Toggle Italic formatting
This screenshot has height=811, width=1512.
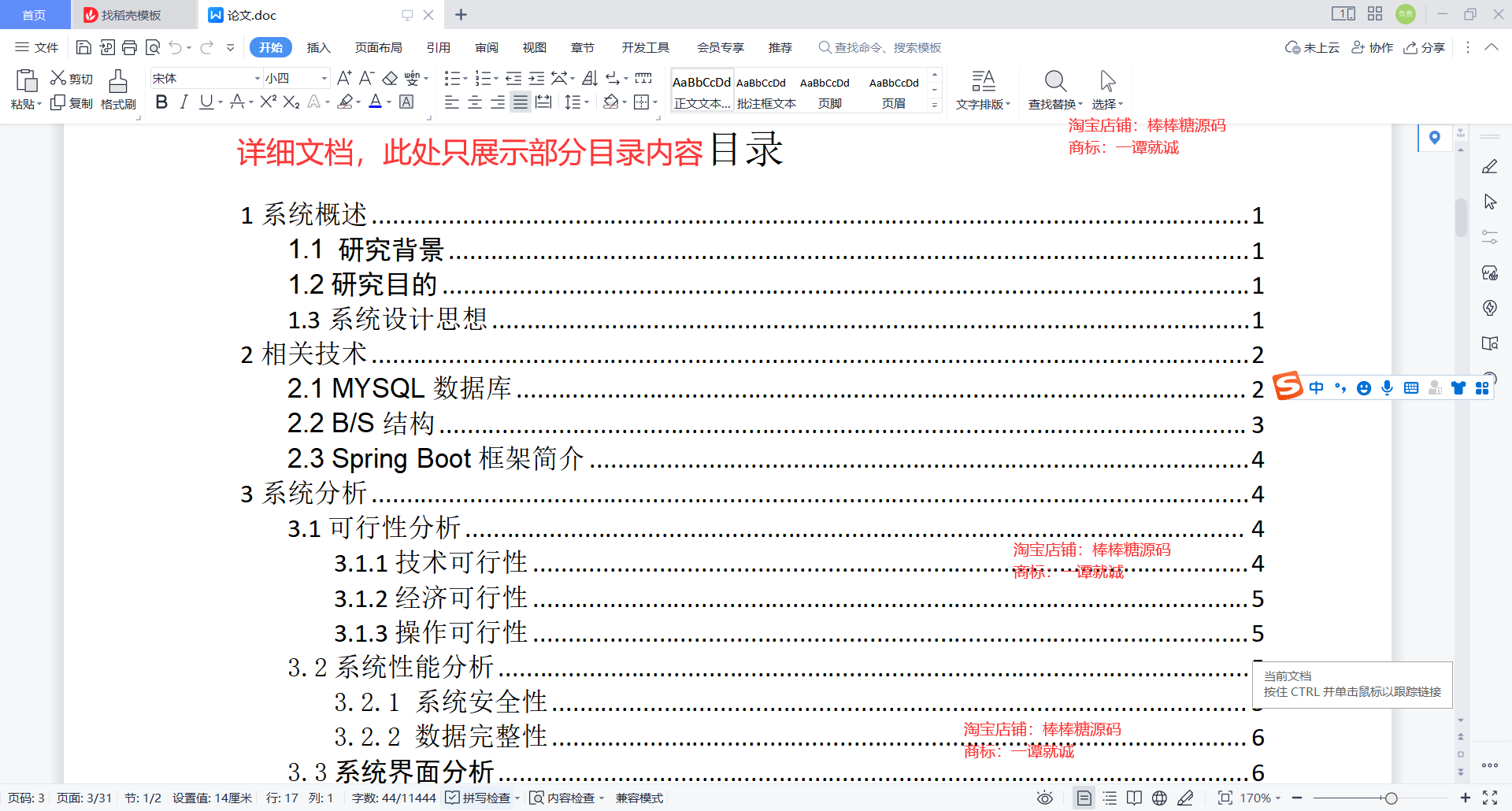point(184,102)
